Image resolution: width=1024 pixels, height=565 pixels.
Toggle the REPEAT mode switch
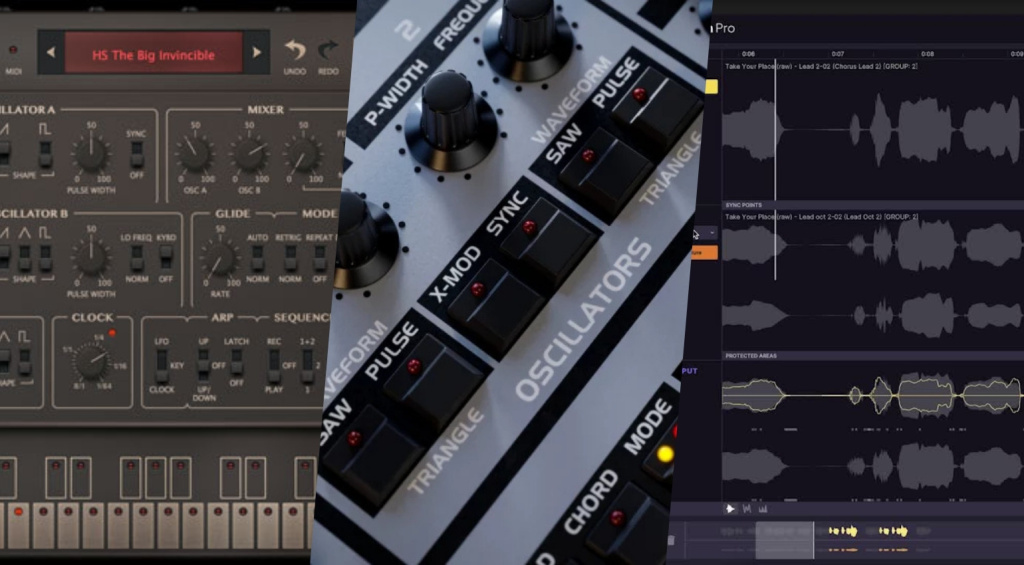pos(319,258)
